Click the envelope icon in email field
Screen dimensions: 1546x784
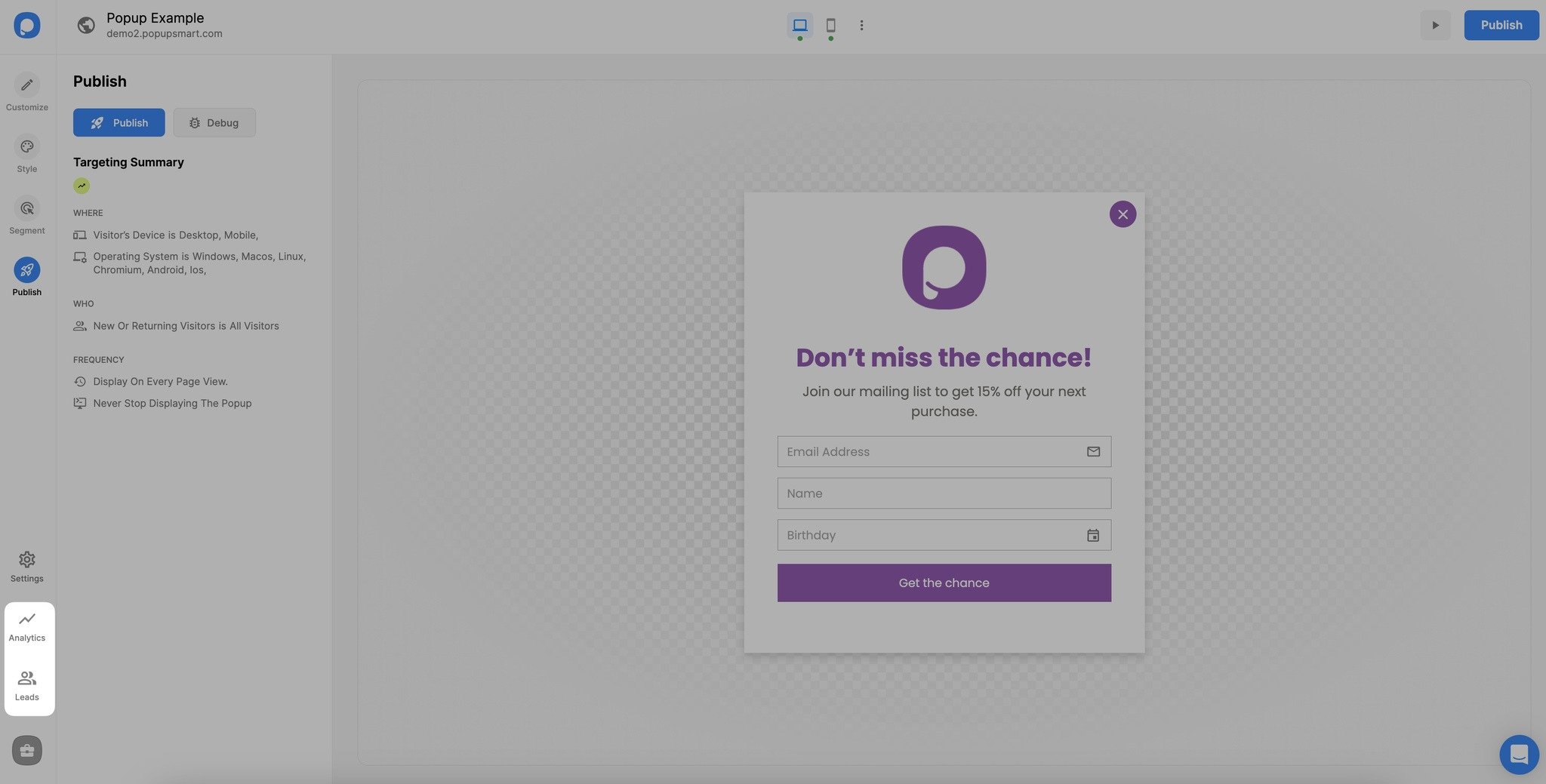coord(1093,451)
